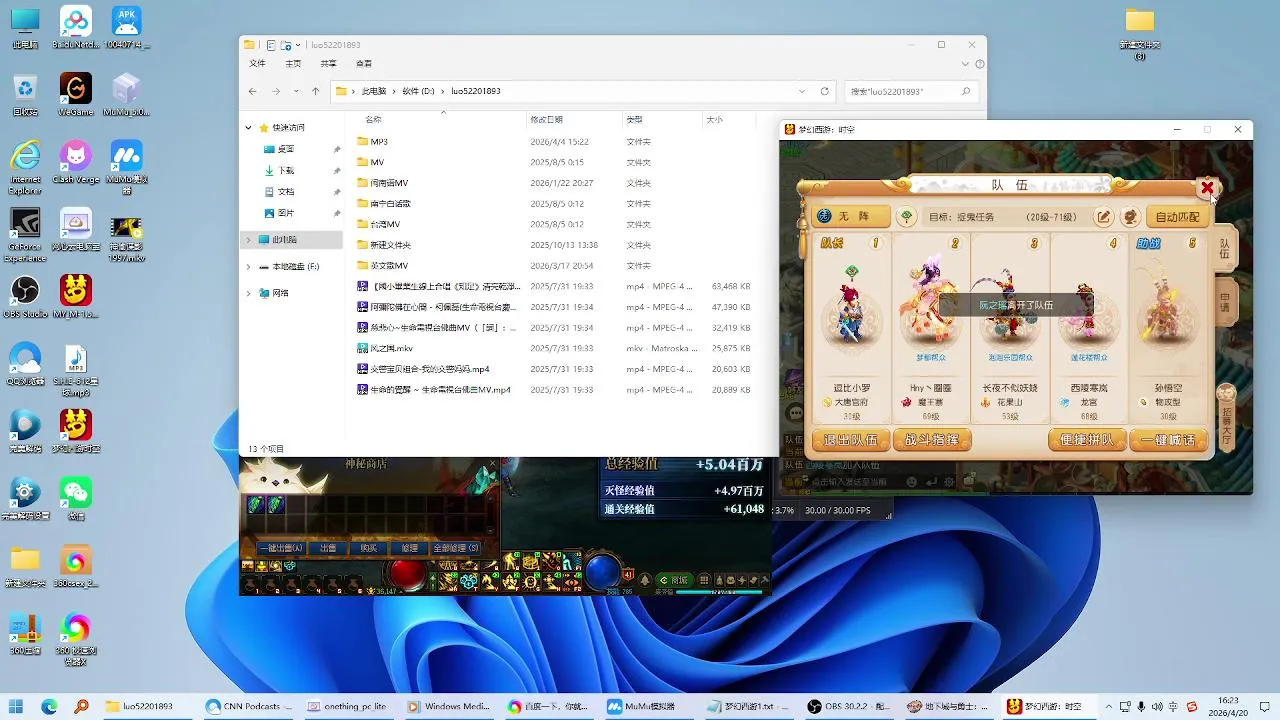Open the 共享 ribbon tab
The image size is (1280, 720).
(328, 63)
